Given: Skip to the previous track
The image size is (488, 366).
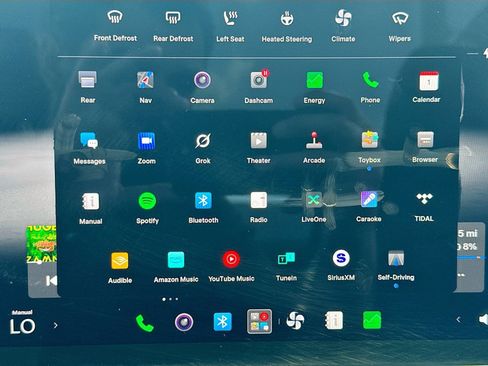Looking at the screenshot, I should point(51,281).
